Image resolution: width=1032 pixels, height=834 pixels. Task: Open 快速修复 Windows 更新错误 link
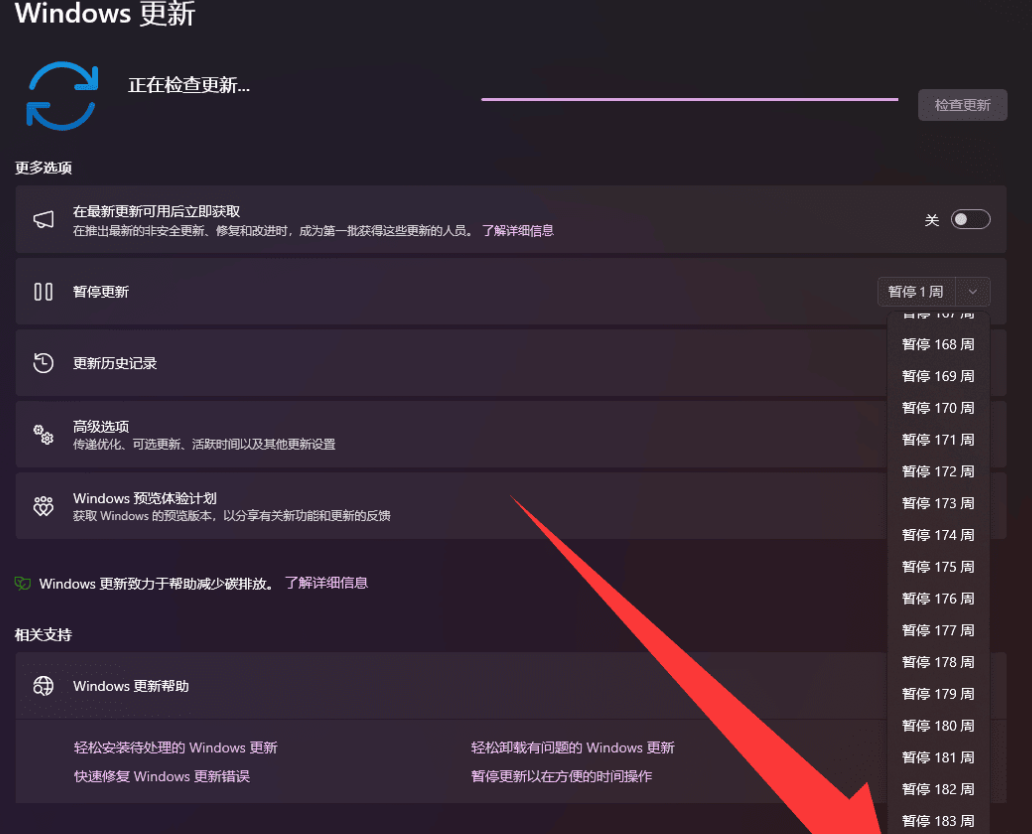(162, 777)
